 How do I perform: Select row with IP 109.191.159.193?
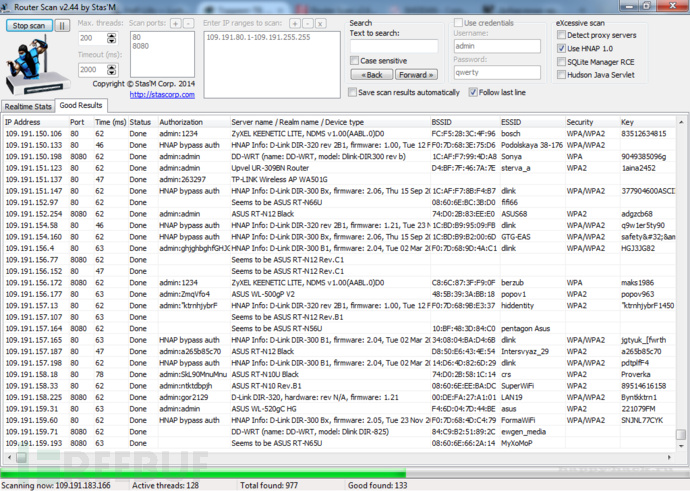coord(339,443)
